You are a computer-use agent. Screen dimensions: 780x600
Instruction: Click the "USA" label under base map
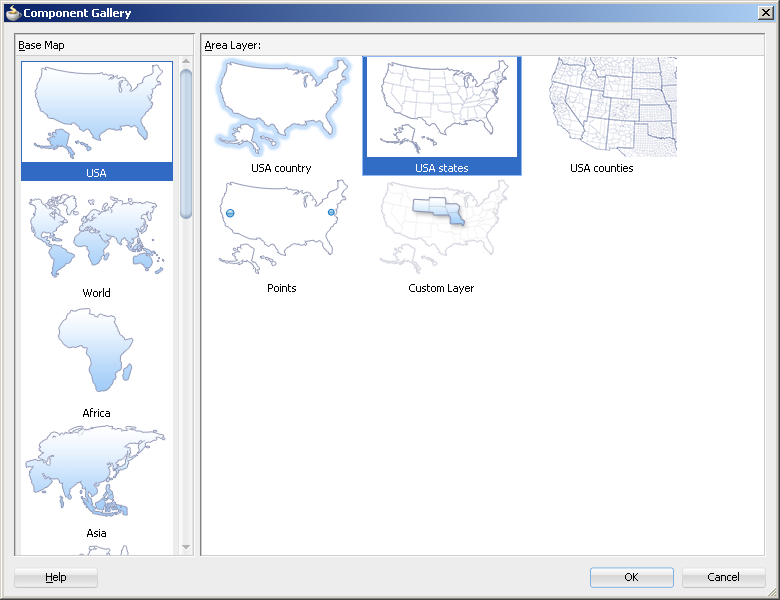click(x=97, y=173)
